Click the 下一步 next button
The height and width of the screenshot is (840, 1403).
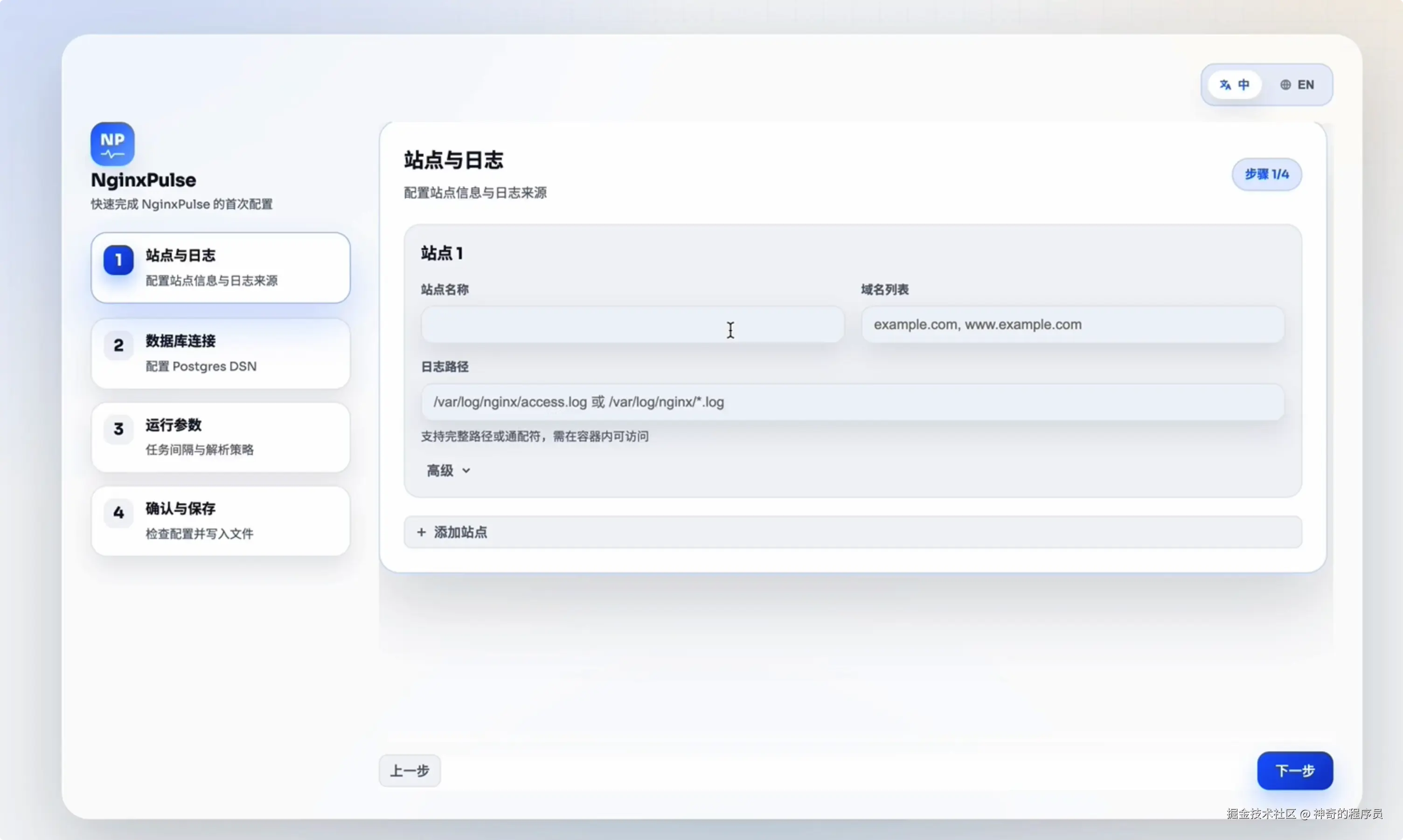click(x=1294, y=771)
